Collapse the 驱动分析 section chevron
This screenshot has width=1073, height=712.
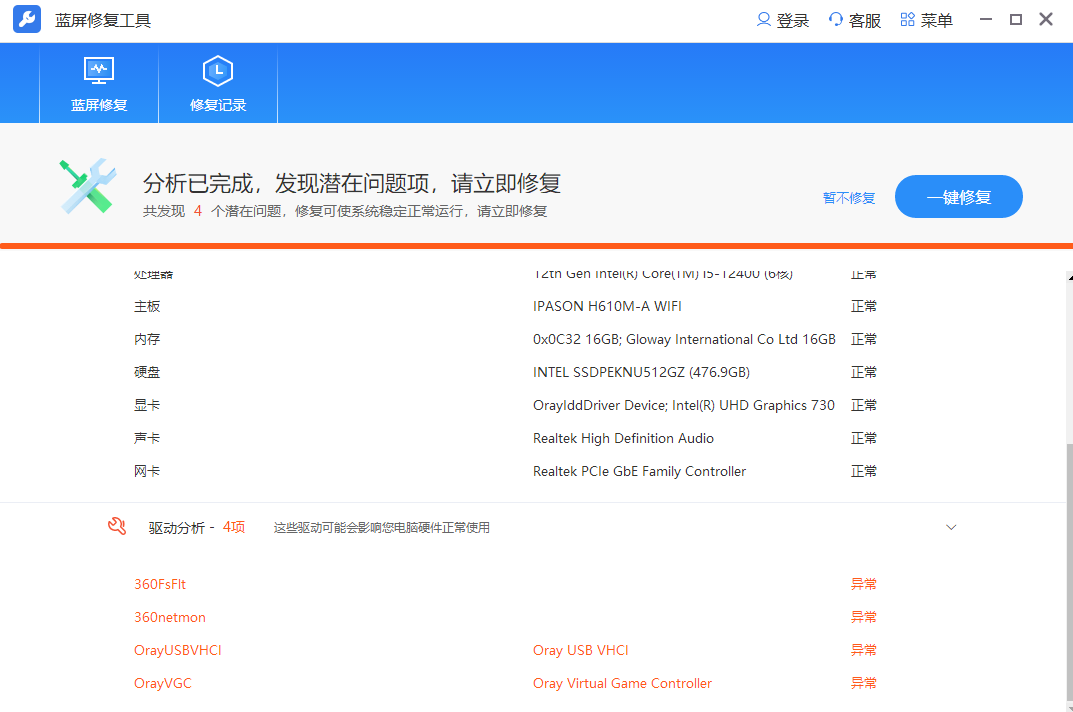pos(951,527)
